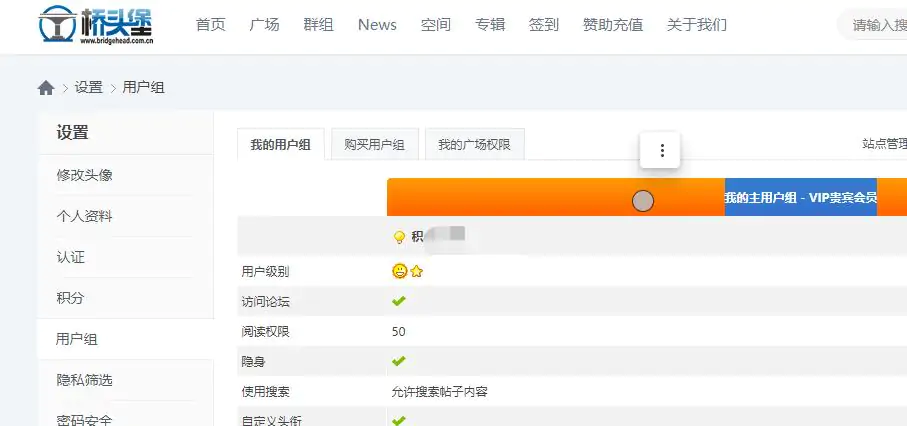Click the 隐身 row label

(x=253, y=362)
